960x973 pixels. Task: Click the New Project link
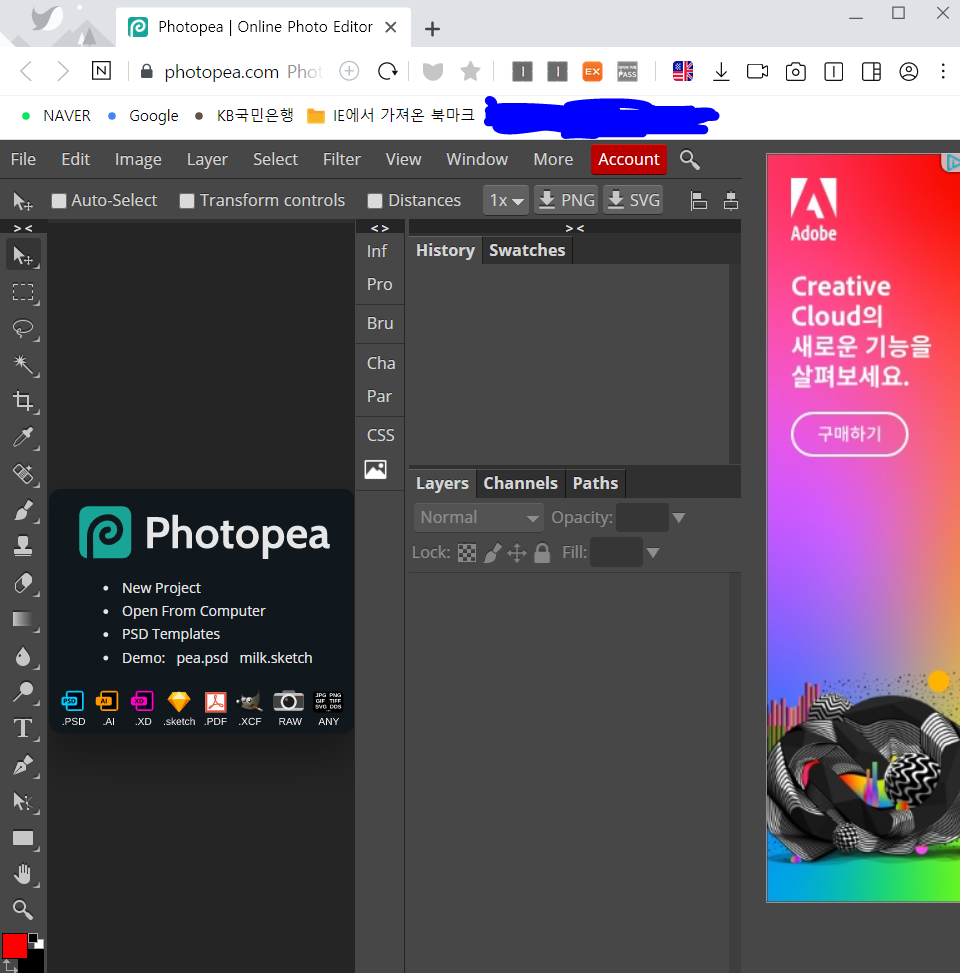pos(161,588)
